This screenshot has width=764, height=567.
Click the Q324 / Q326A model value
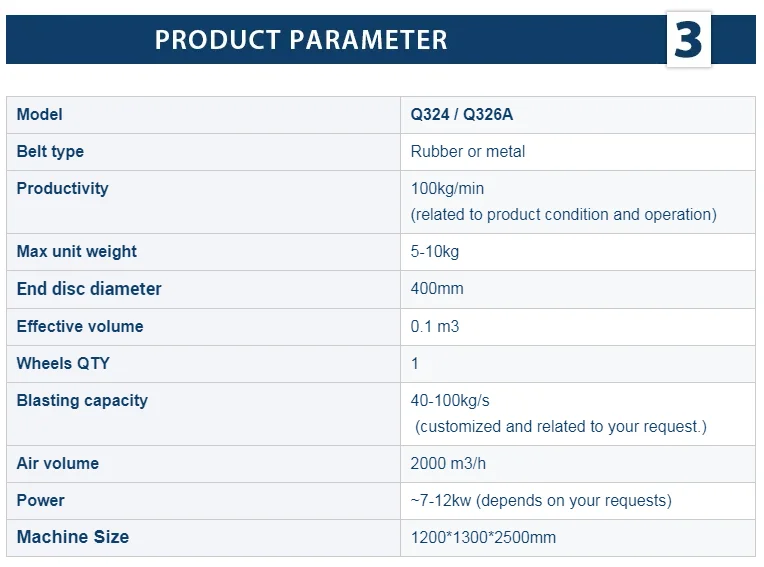click(x=461, y=115)
